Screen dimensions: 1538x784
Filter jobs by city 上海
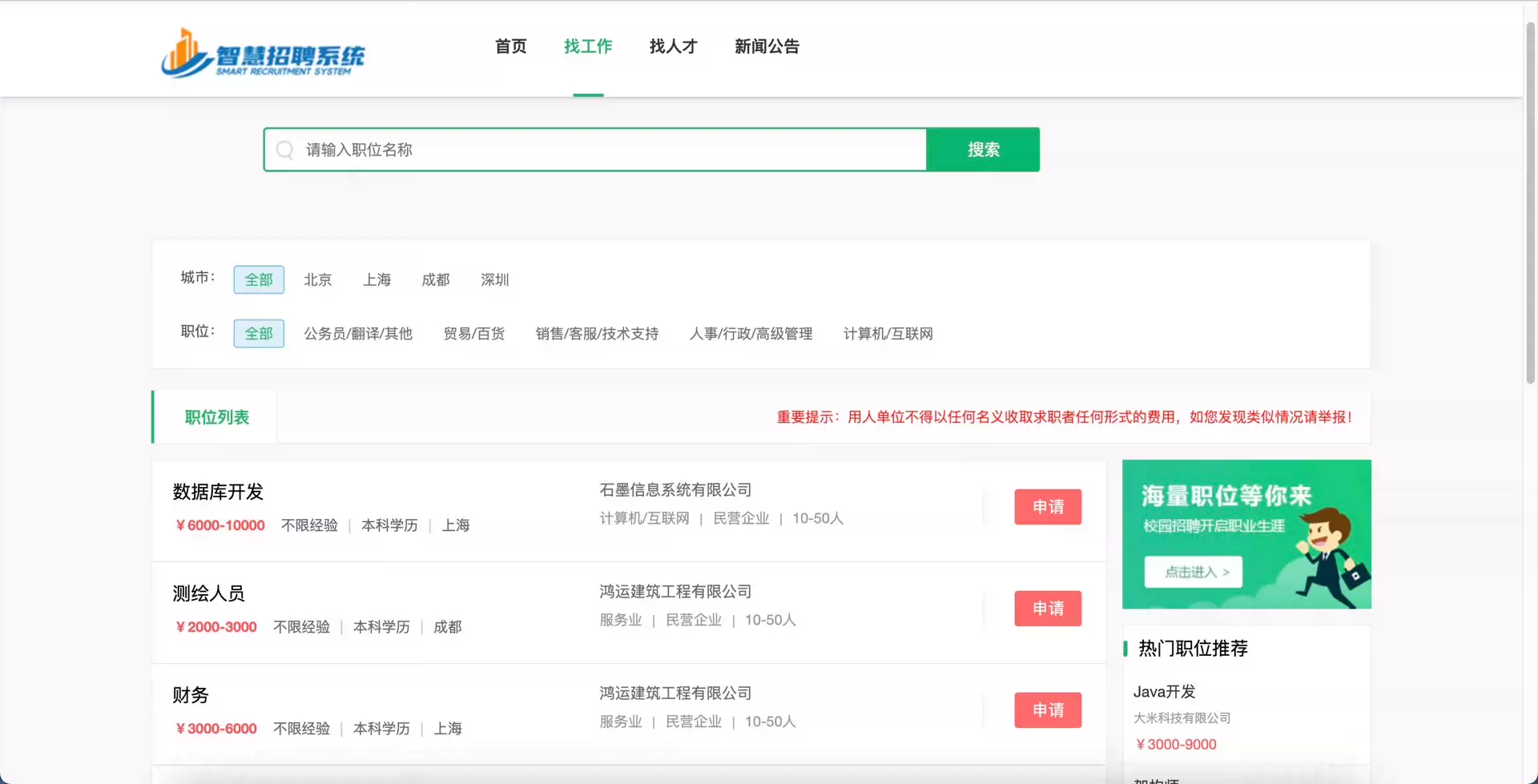click(x=376, y=279)
